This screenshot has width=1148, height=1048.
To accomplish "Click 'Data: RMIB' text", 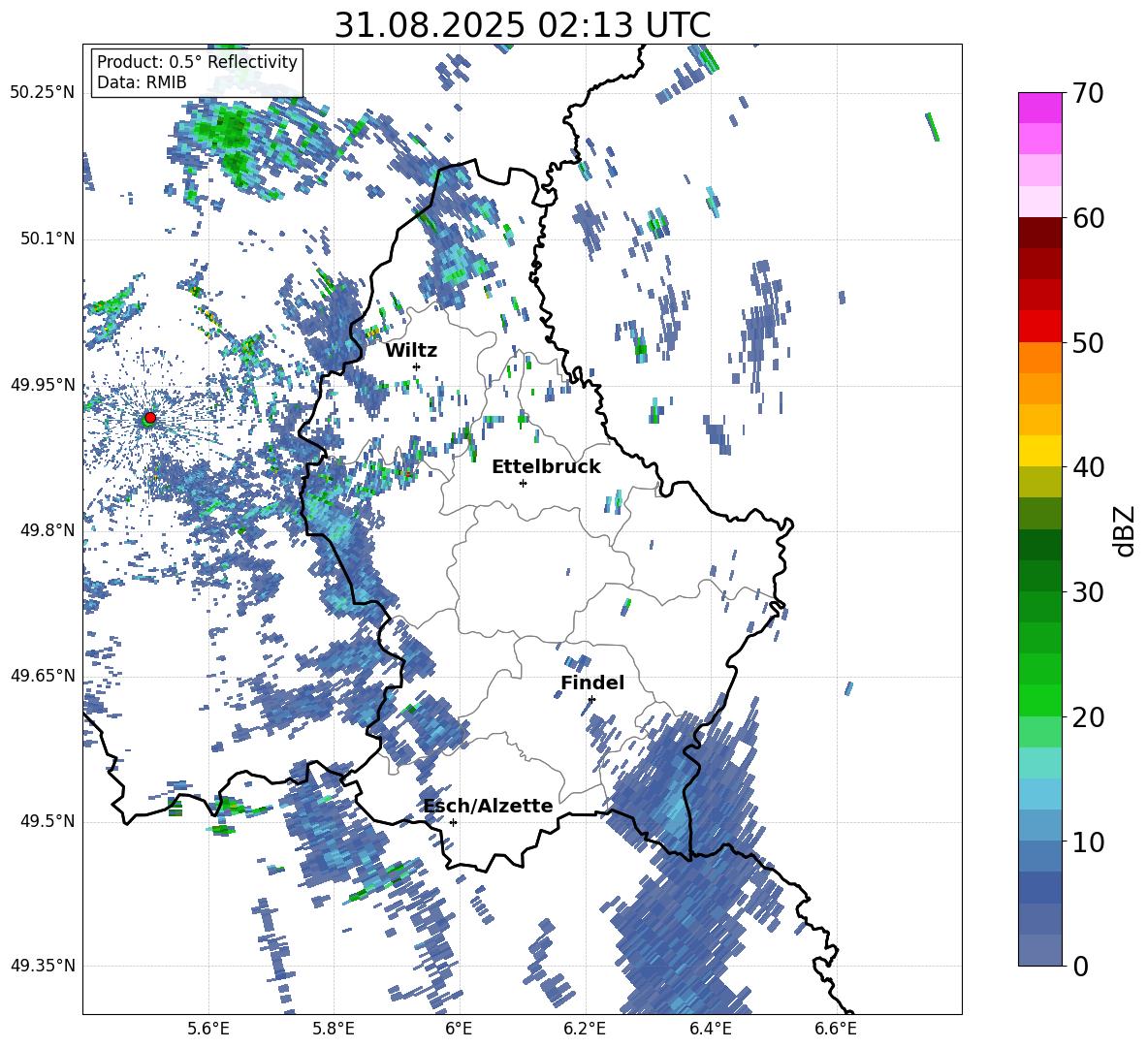I will pyautogui.click(x=142, y=82).
